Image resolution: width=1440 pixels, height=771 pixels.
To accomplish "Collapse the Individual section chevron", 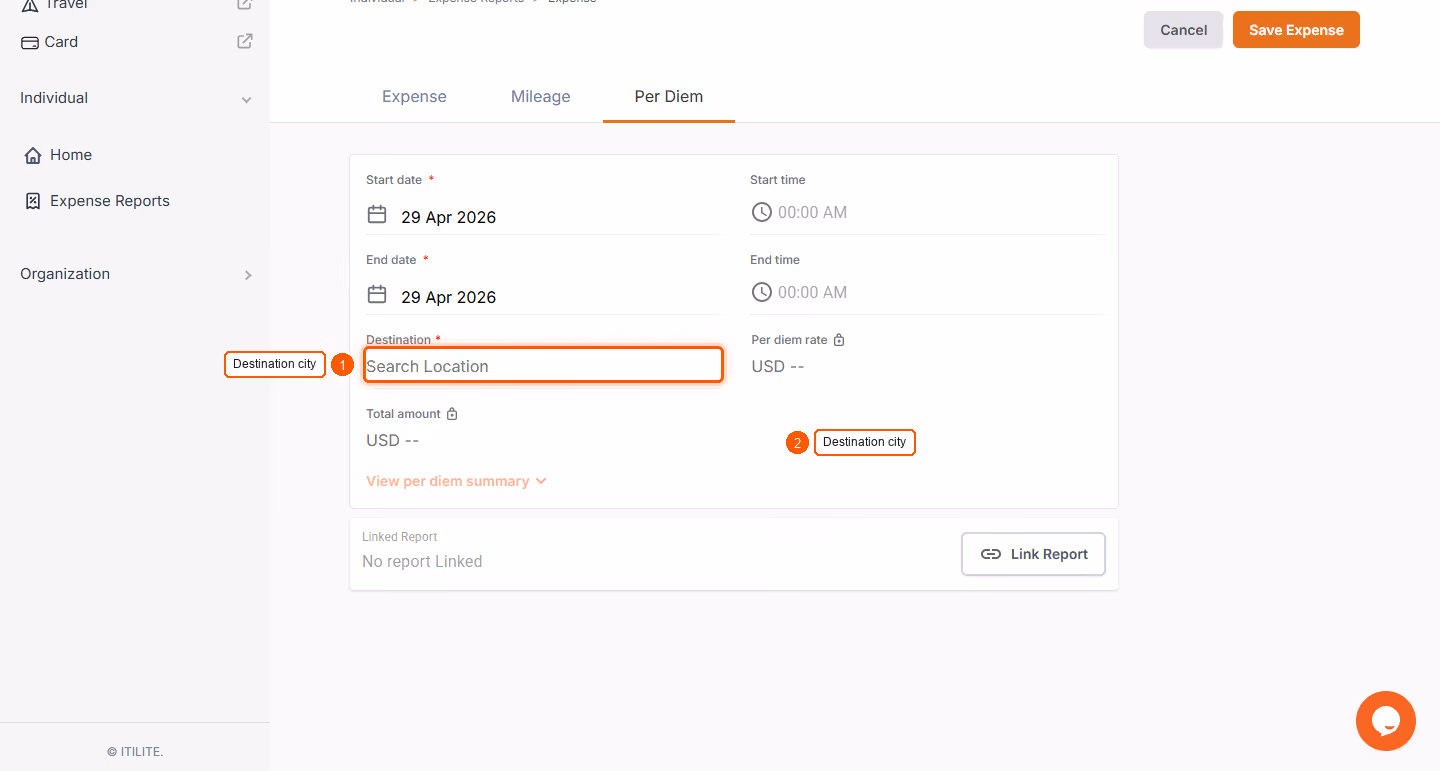I will (x=247, y=100).
